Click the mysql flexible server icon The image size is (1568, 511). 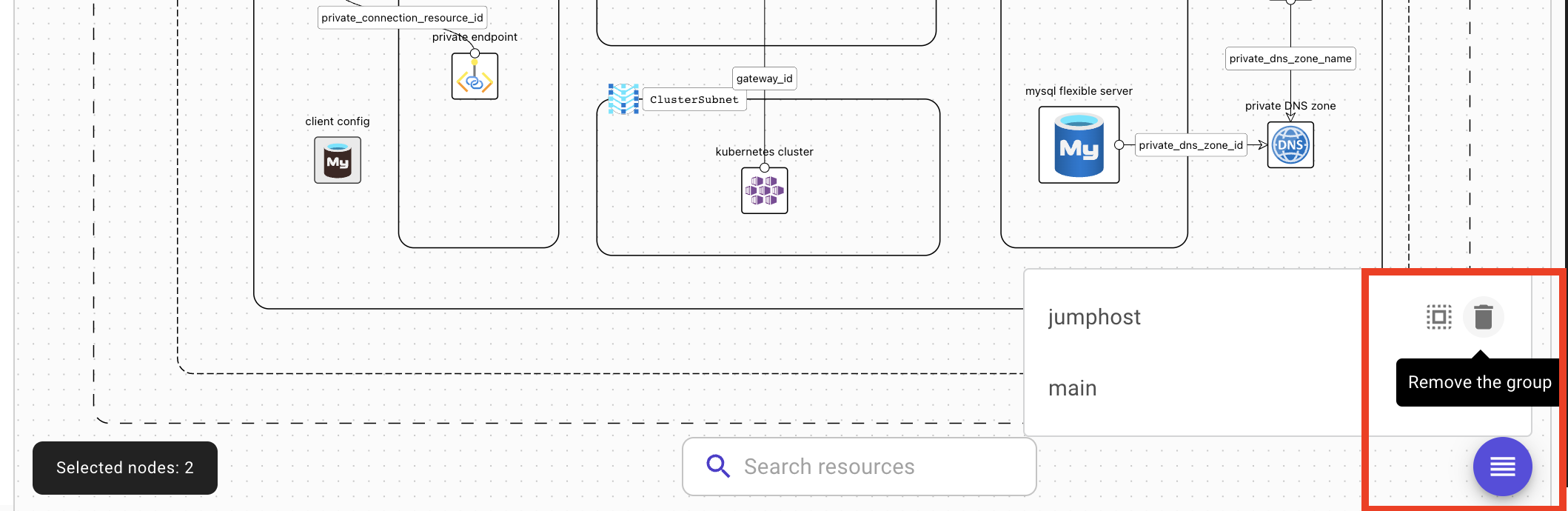click(1079, 145)
